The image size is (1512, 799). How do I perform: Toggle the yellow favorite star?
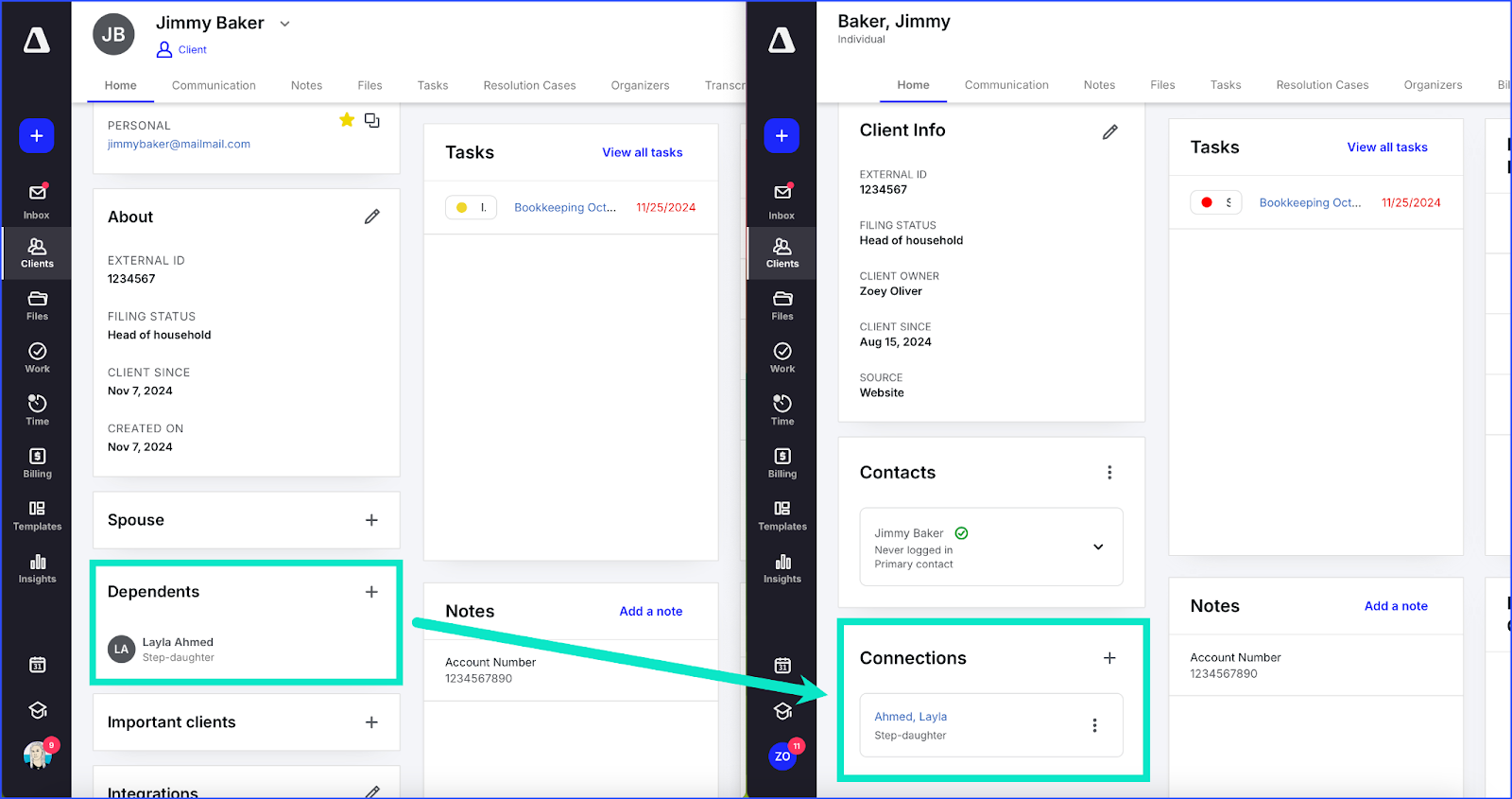(347, 120)
